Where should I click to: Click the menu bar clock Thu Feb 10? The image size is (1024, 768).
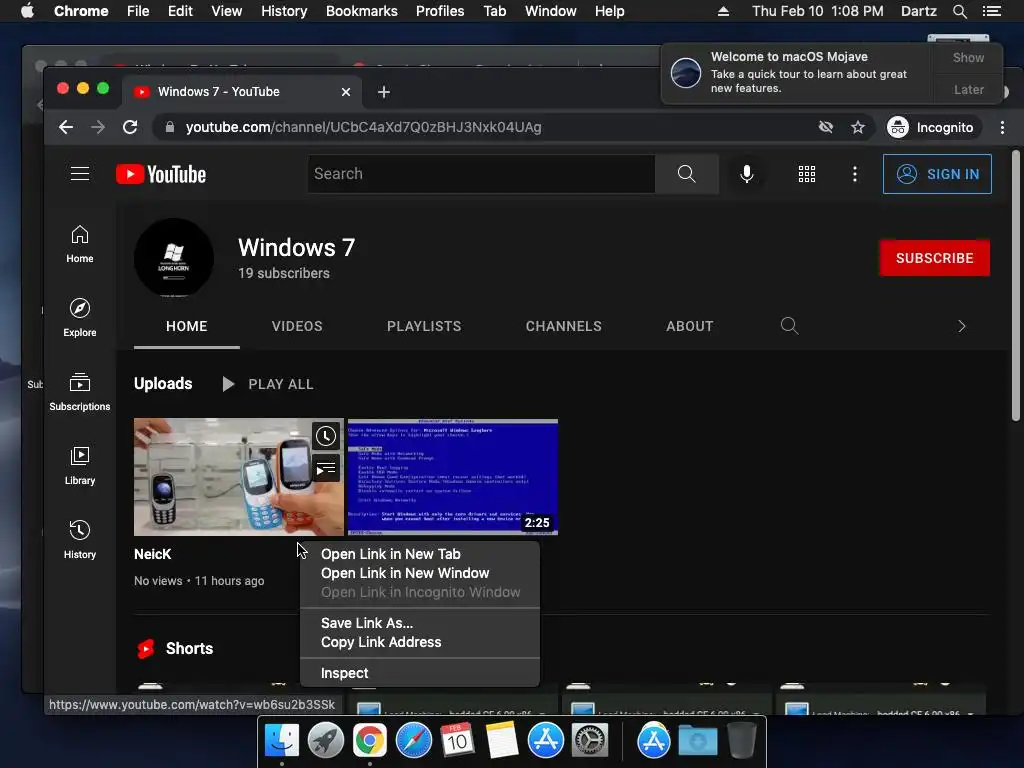tap(818, 11)
